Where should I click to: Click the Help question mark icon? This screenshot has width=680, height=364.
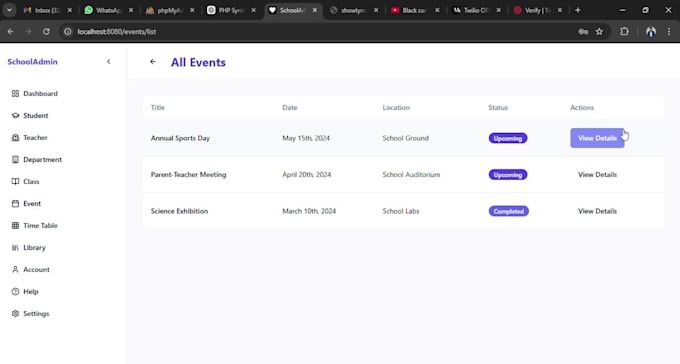click(15, 292)
